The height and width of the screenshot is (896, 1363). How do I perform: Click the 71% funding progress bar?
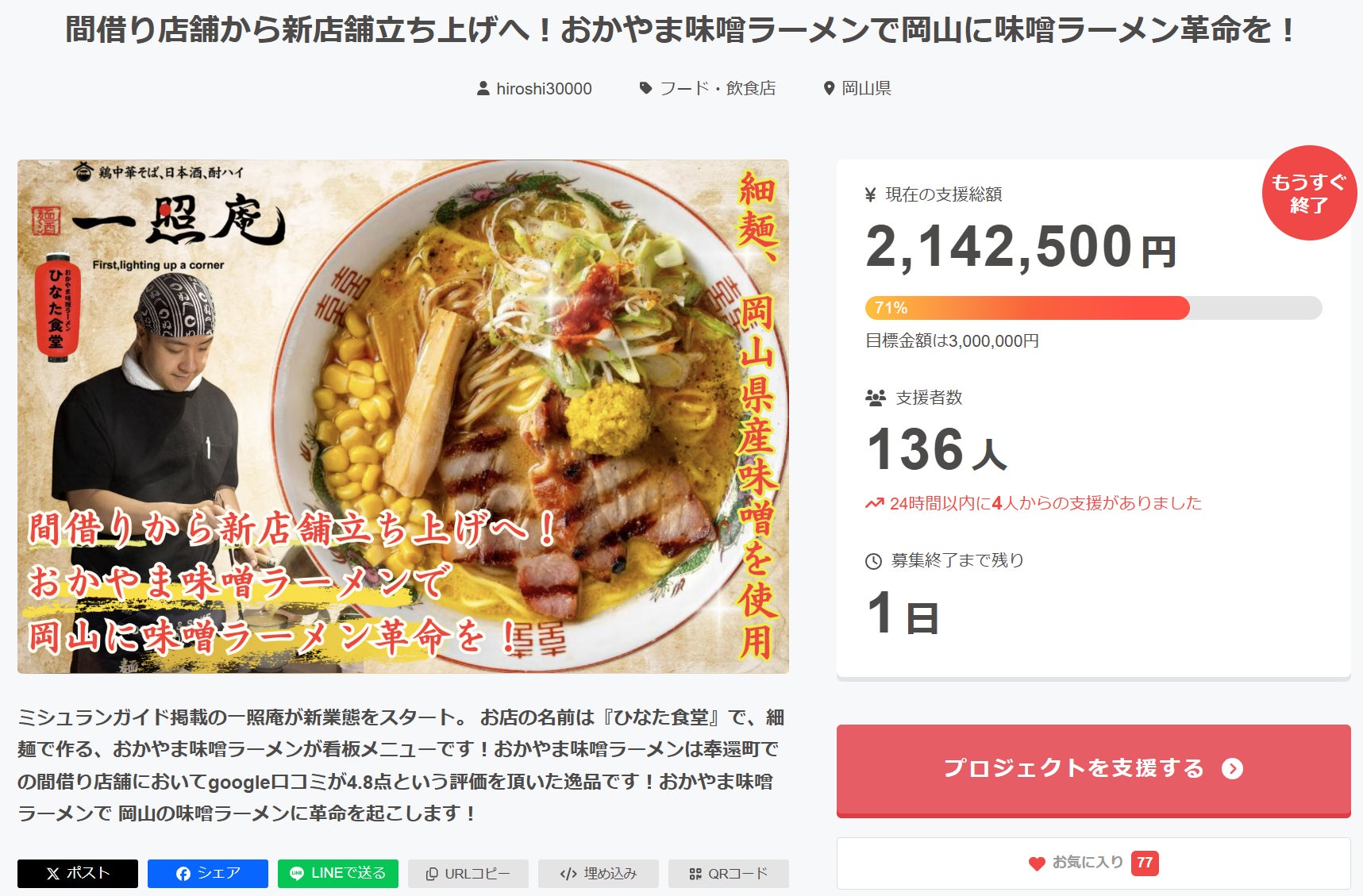(x=1093, y=308)
